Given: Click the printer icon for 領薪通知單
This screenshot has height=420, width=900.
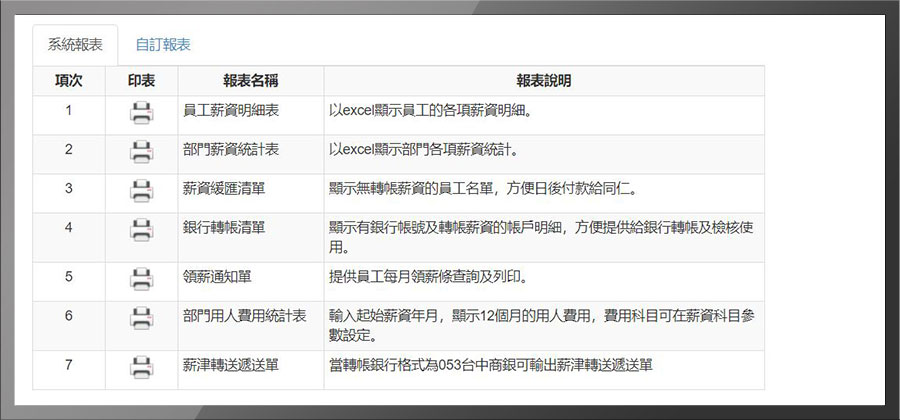Looking at the screenshot, I should 142,278.
